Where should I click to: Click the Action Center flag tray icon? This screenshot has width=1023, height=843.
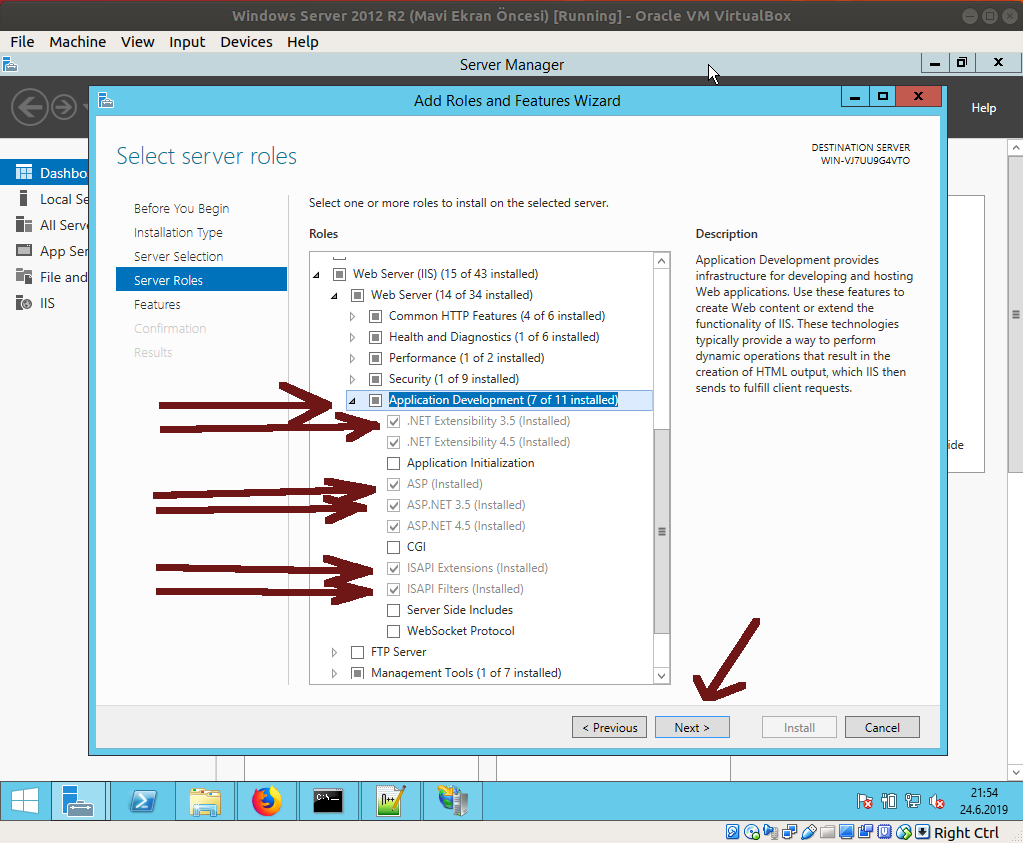click(864, 801)
